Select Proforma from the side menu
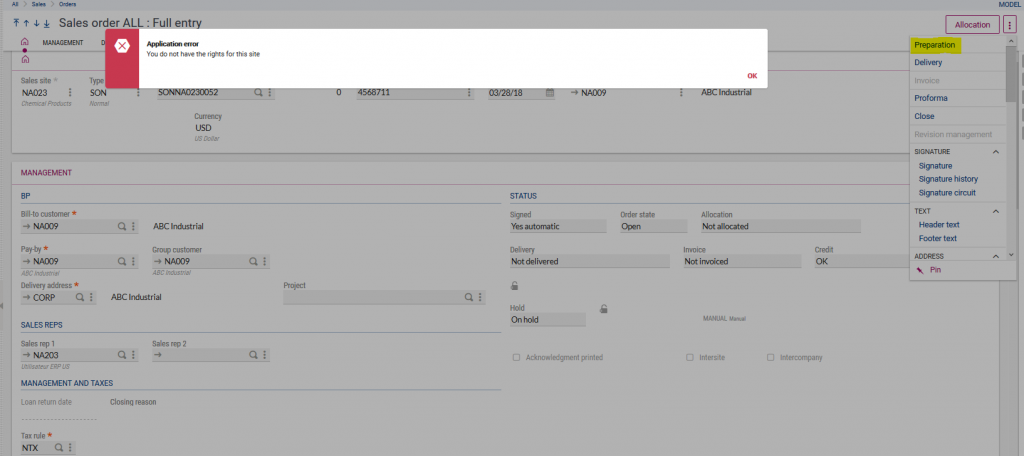The width and height of the screenshot is (1024, 456). pyautogui.click(x=931, y=98)
